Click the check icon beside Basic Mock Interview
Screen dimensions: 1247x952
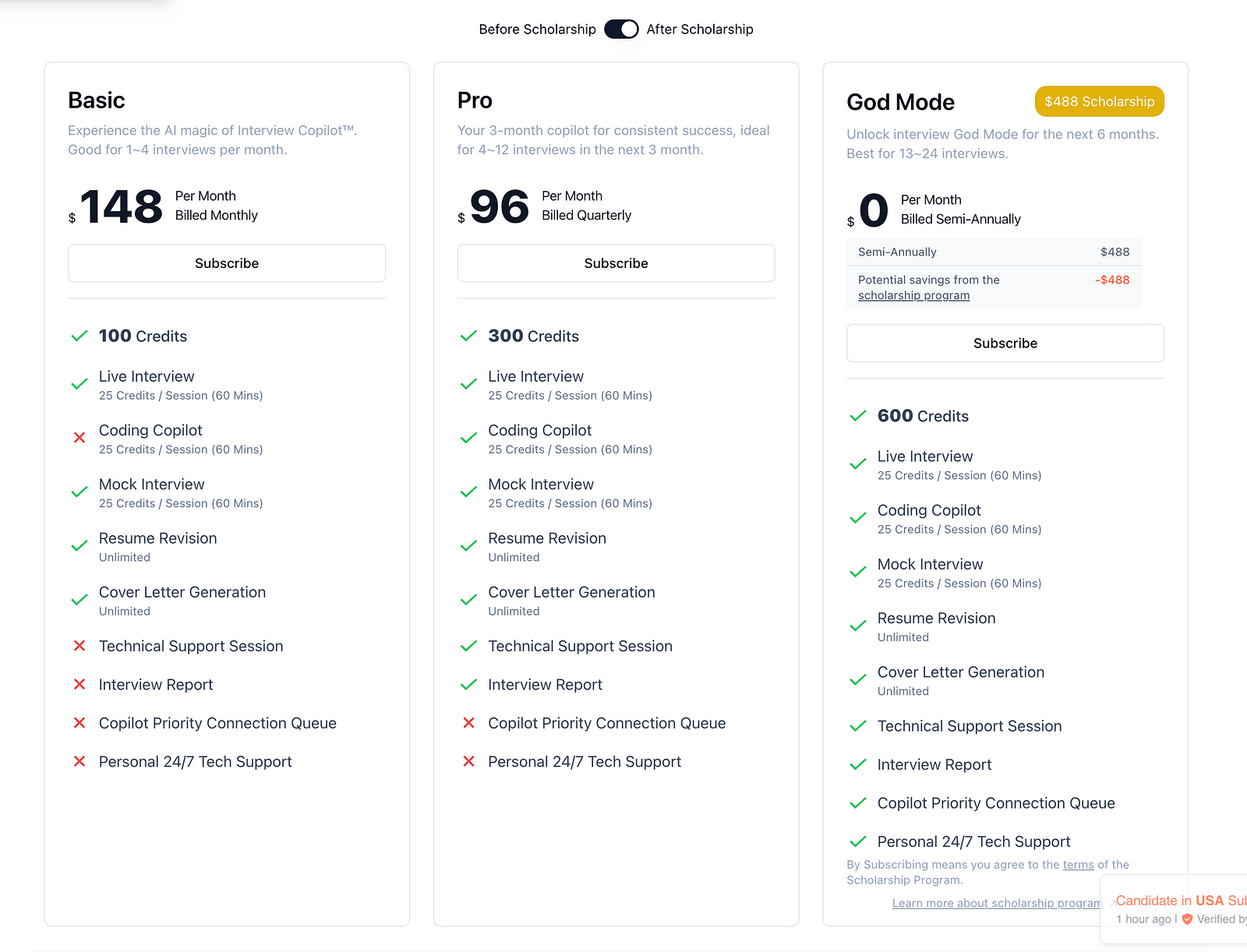tap(79, 492)
